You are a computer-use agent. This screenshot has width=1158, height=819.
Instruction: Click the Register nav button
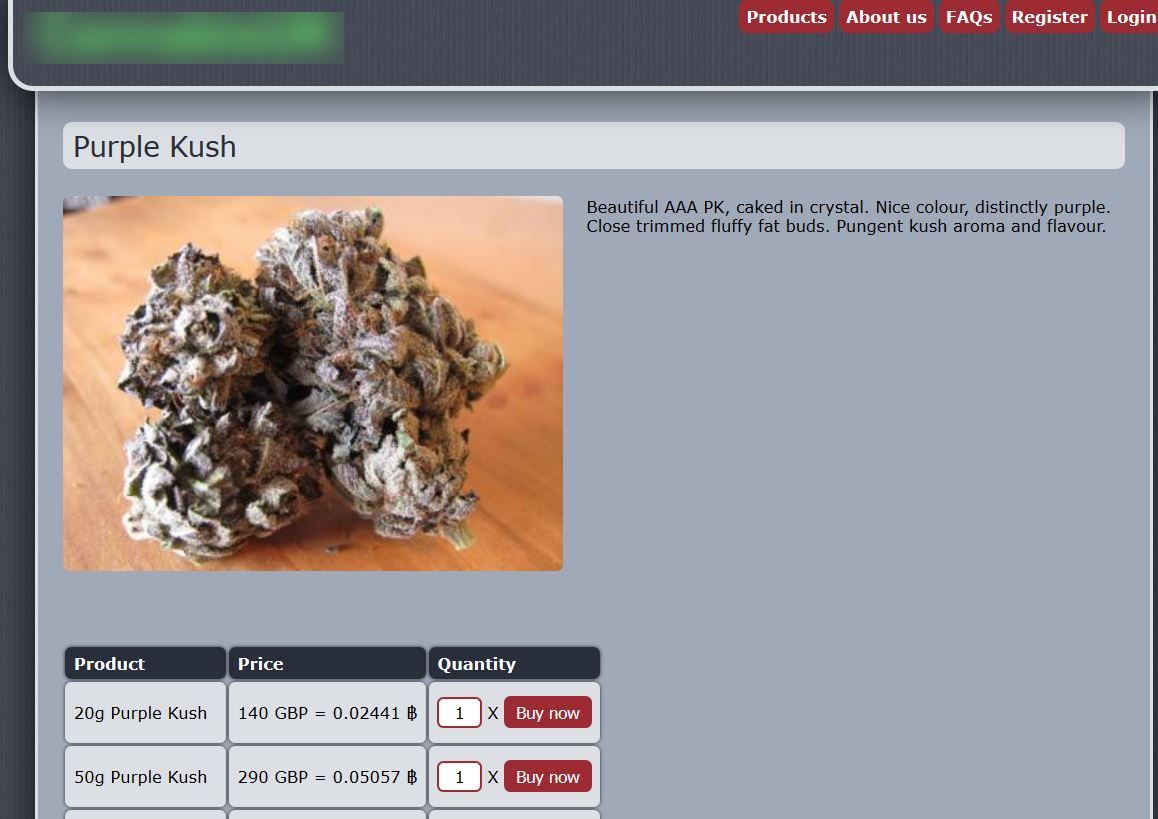pyautogui.click(x=1049, y=17)
